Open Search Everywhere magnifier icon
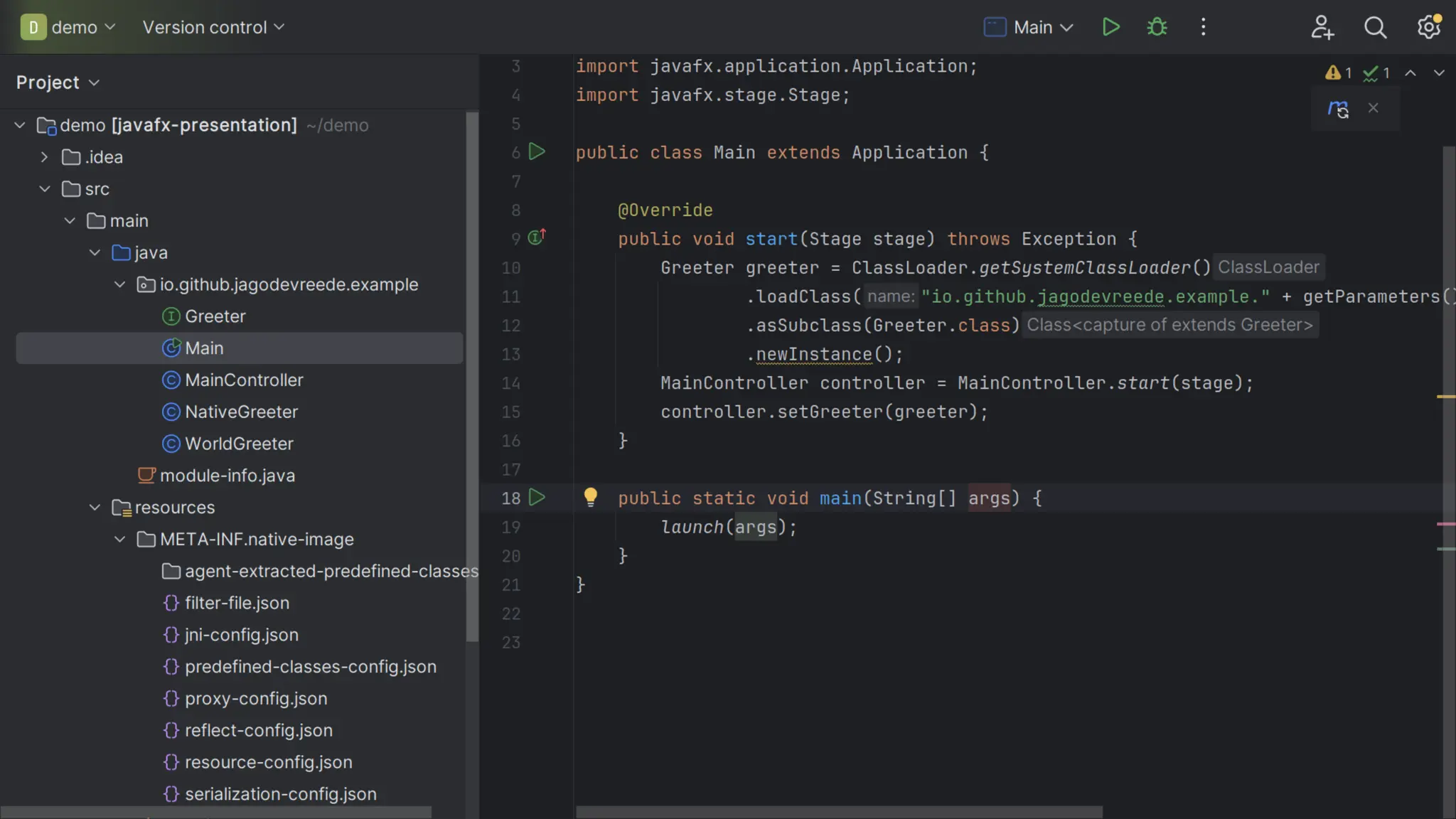Viewport: 1456px width, 819px height. (1375, 27)
